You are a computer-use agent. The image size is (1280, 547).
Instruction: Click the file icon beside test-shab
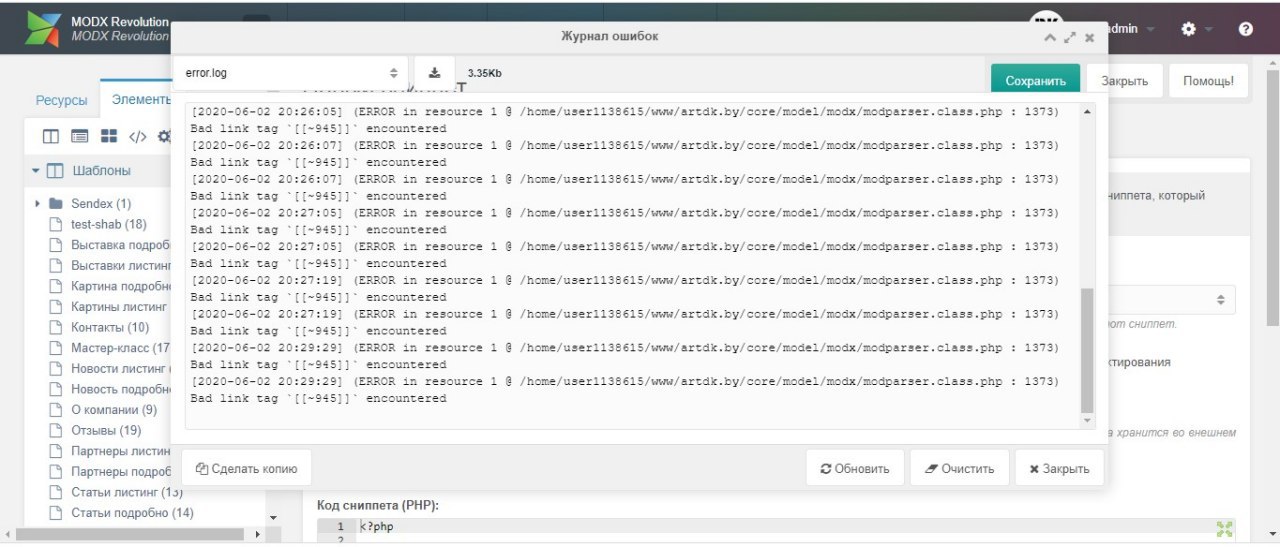click(56, 224)
